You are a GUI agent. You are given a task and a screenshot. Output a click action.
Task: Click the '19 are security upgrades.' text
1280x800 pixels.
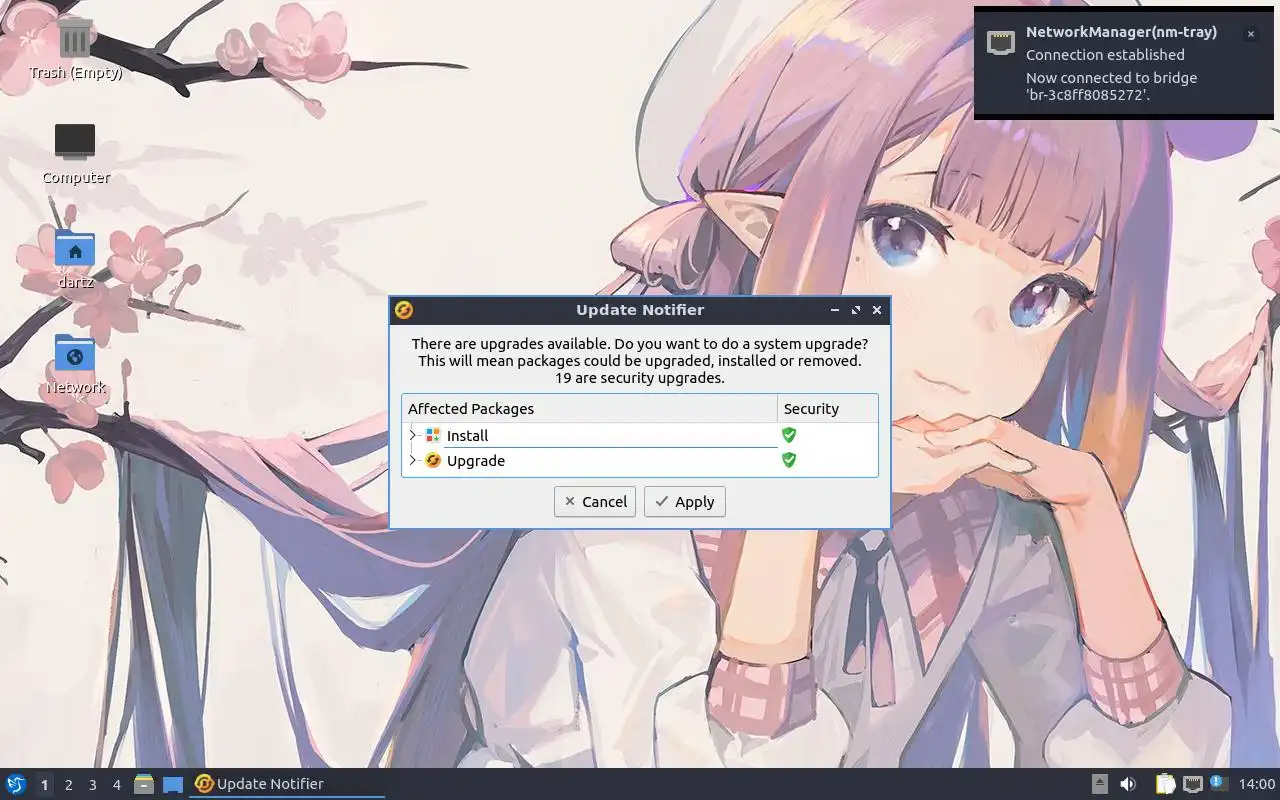pos(640,378)
